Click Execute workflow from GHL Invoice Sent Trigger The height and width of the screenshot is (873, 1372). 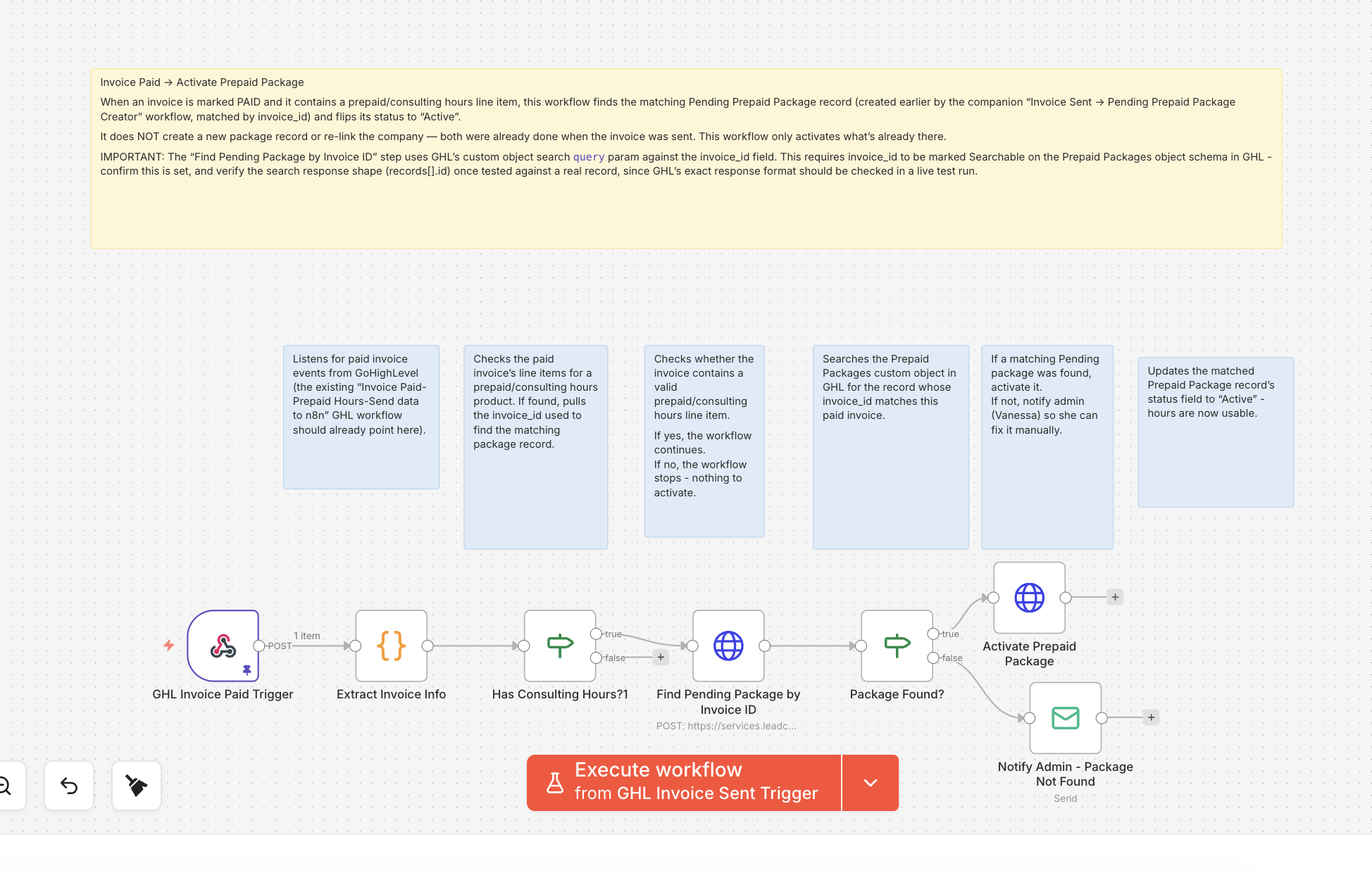tap(684, 783)
